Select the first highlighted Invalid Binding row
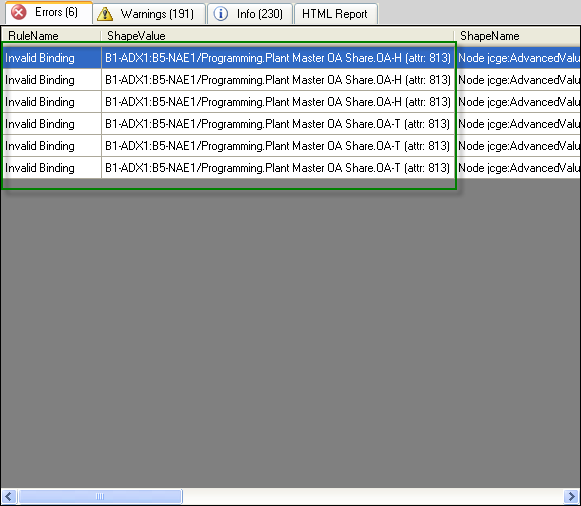This screenshot has height=506, width=581. tap(290, 58)
